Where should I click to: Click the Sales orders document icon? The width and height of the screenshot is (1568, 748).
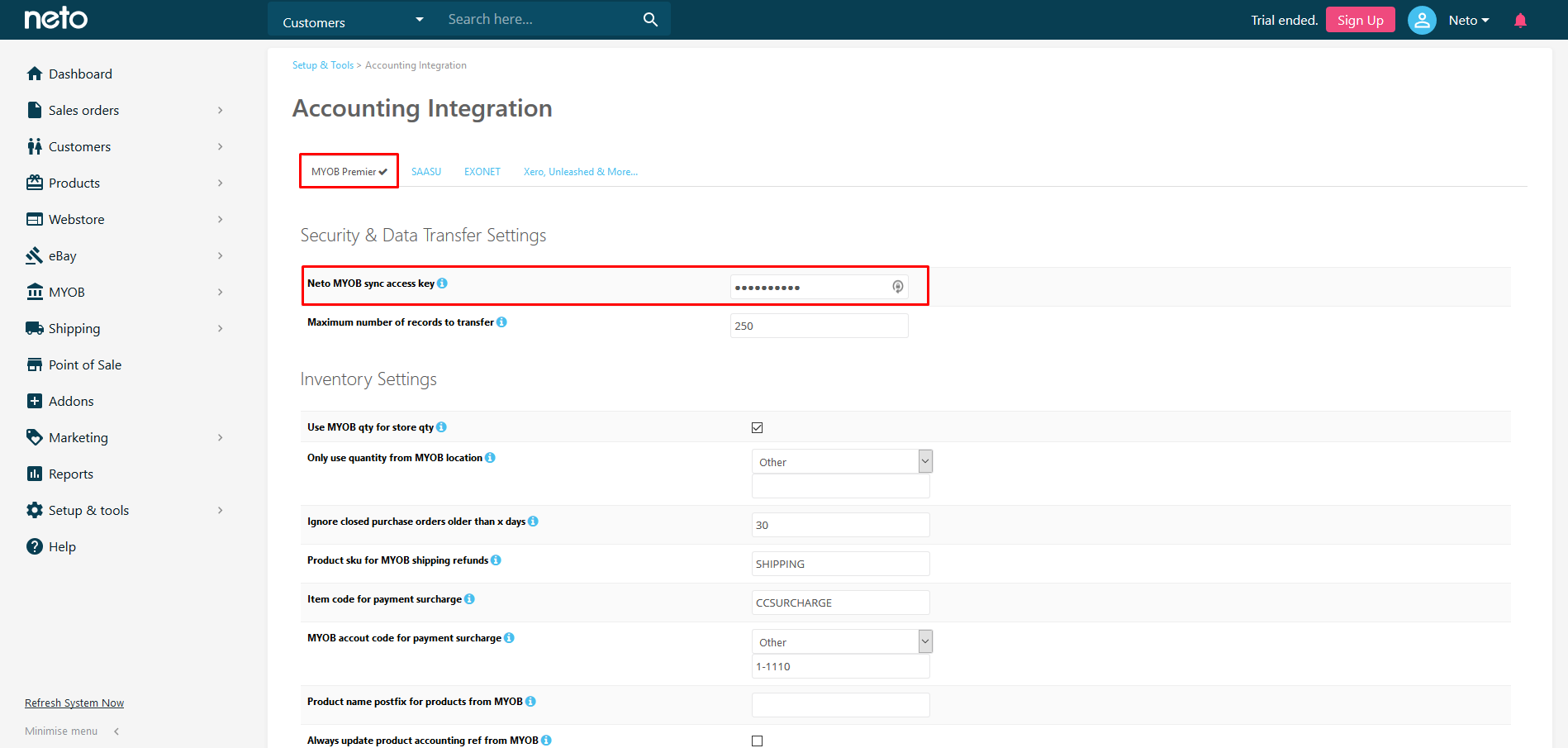click(x=34, y=110)
